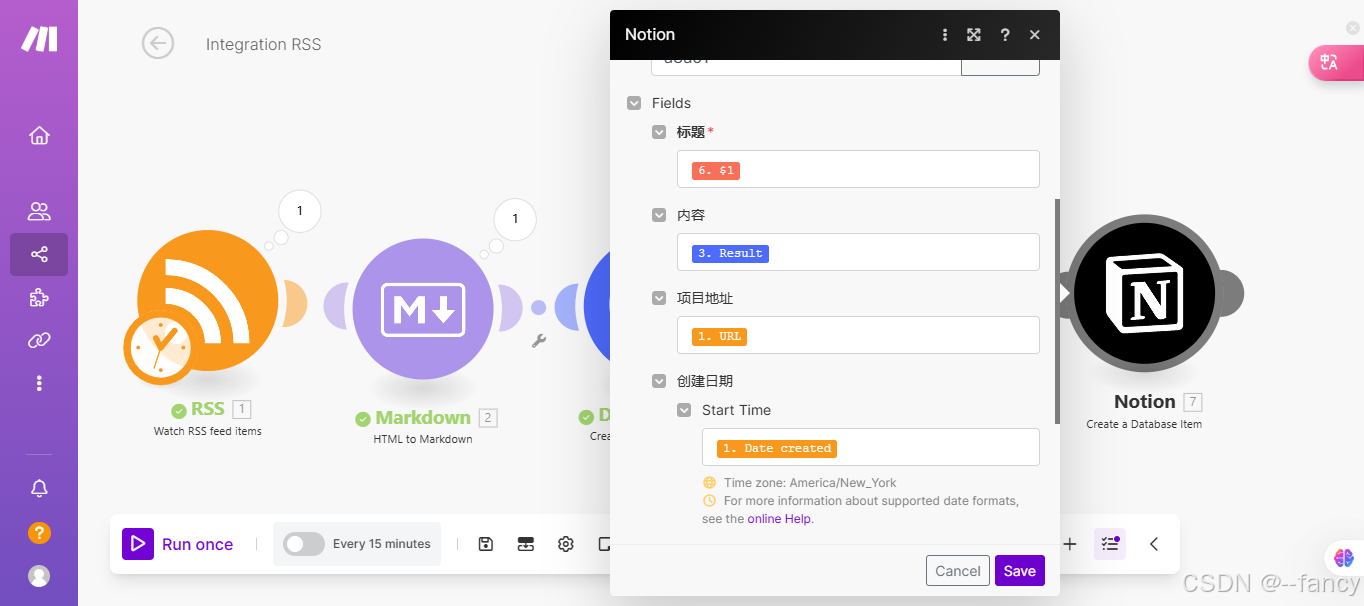Click the Notion module number 7 badge
Viewport: 1364px width, 606px height.
tap(1192, 402)
